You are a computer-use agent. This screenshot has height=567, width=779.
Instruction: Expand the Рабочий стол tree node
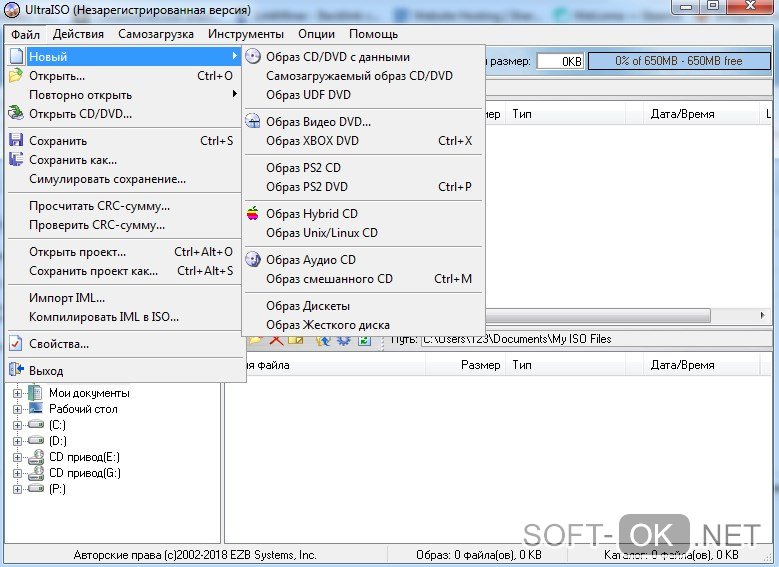(x=17, y=409)
